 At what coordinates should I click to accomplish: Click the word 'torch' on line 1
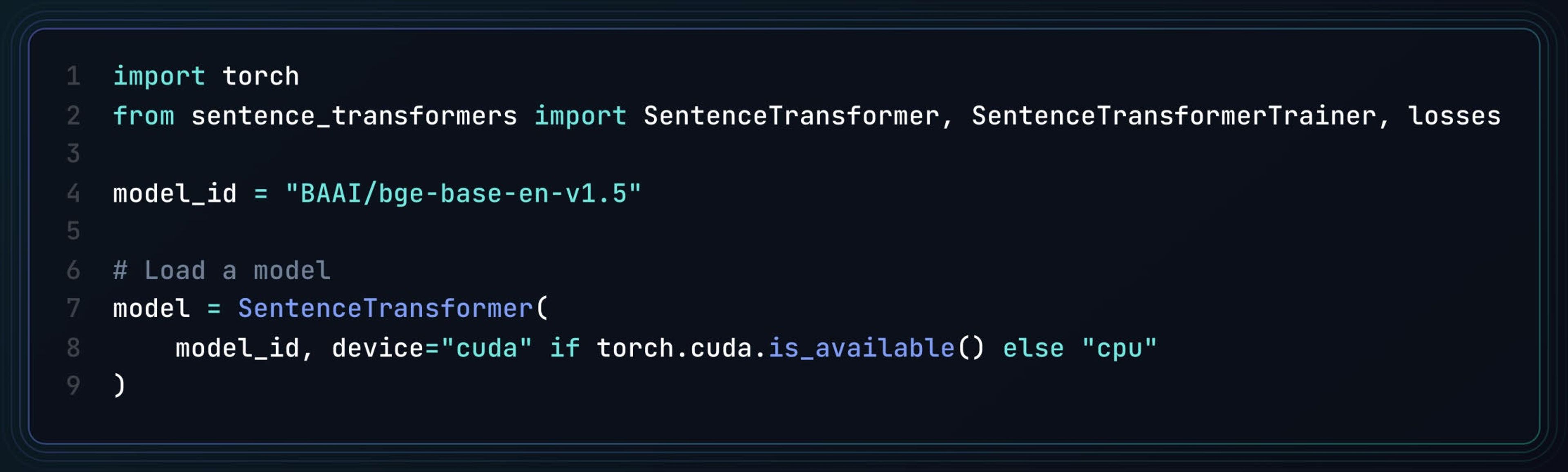coord(261,77)
